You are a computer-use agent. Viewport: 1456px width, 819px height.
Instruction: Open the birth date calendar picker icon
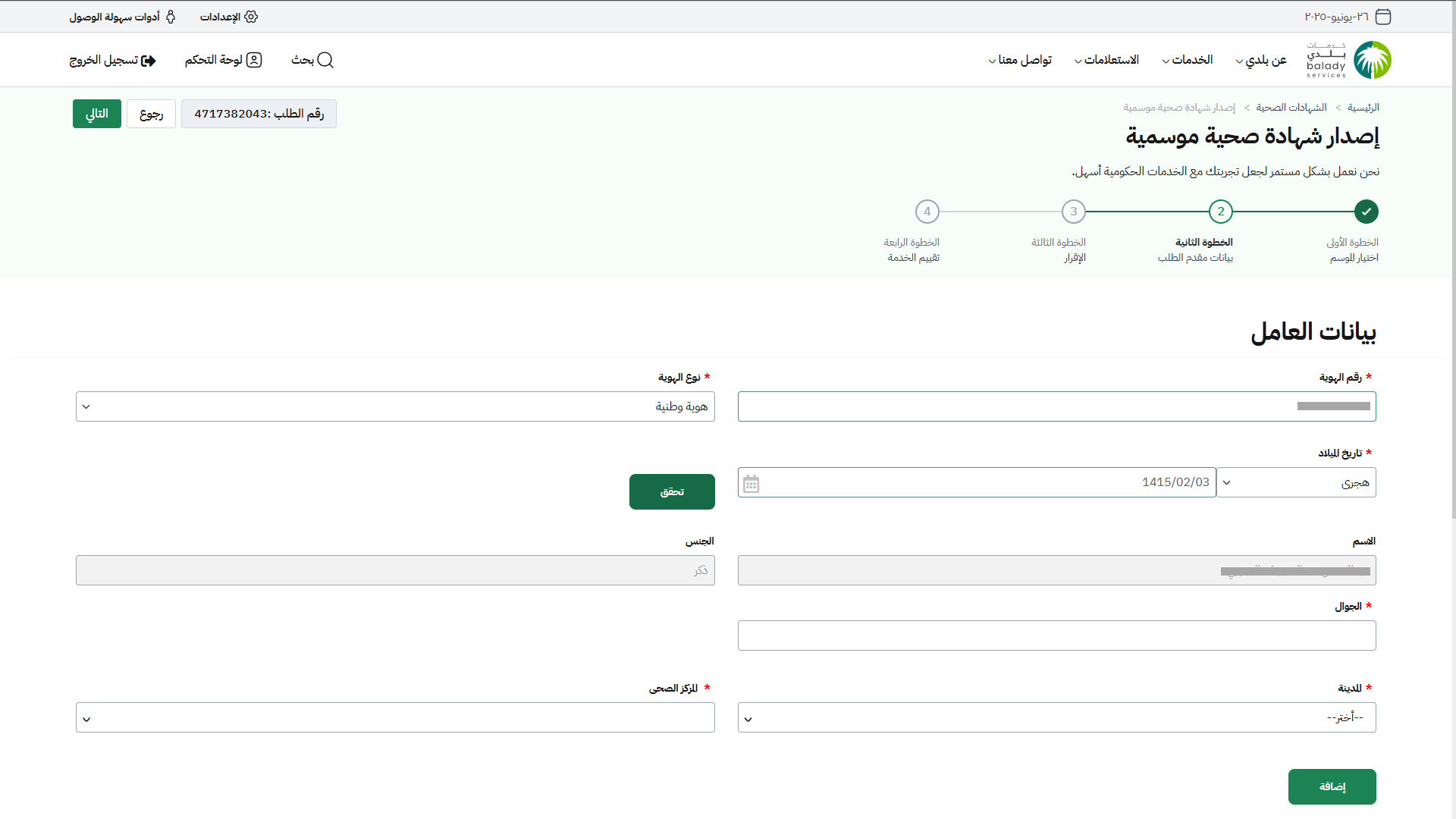tap(751, 483)
